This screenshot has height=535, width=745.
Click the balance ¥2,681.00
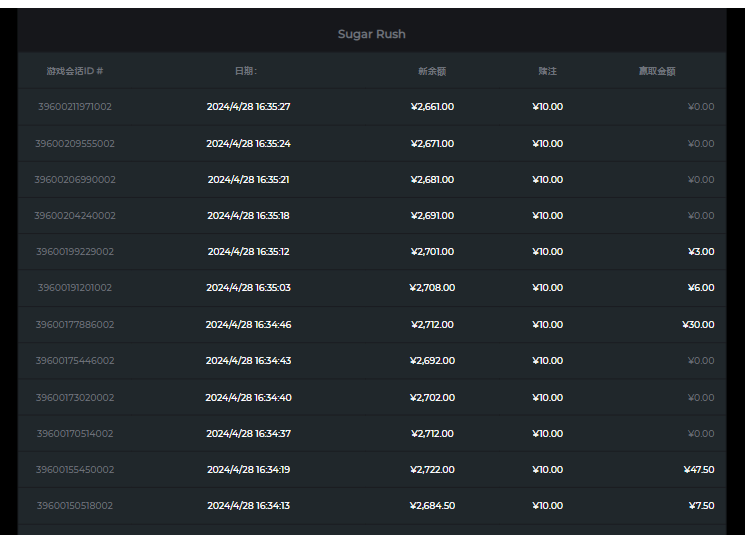tap(432, 180)
